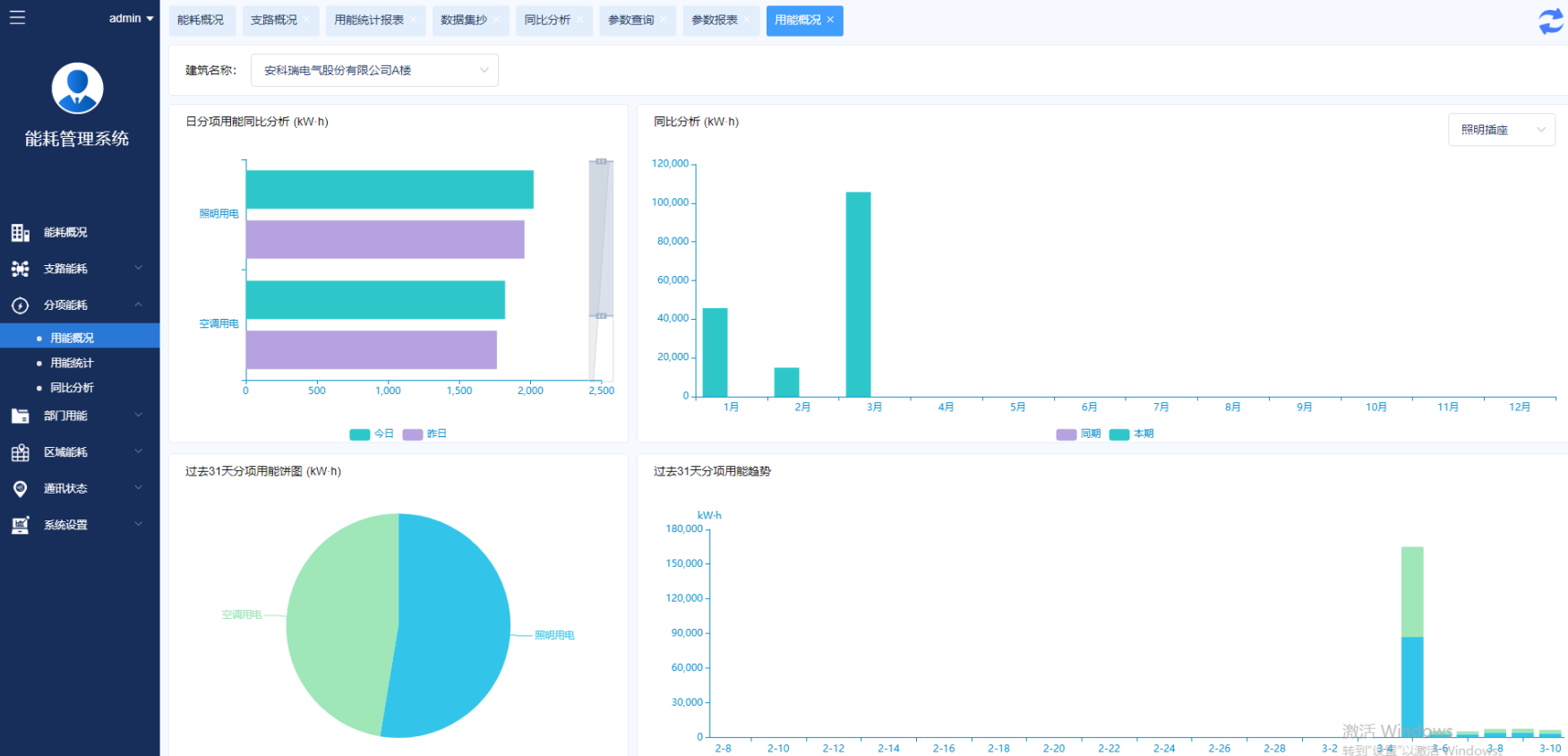
Task: Expand the 支路能耗 menu arrow
Action: 138,268
